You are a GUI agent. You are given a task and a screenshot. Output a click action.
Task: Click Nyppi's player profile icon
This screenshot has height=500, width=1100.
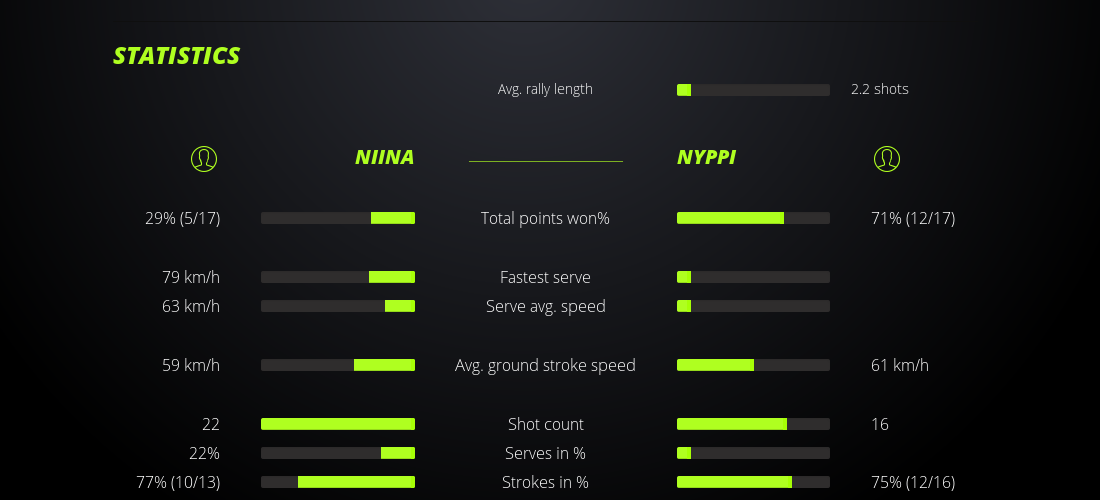click(886, 158)
